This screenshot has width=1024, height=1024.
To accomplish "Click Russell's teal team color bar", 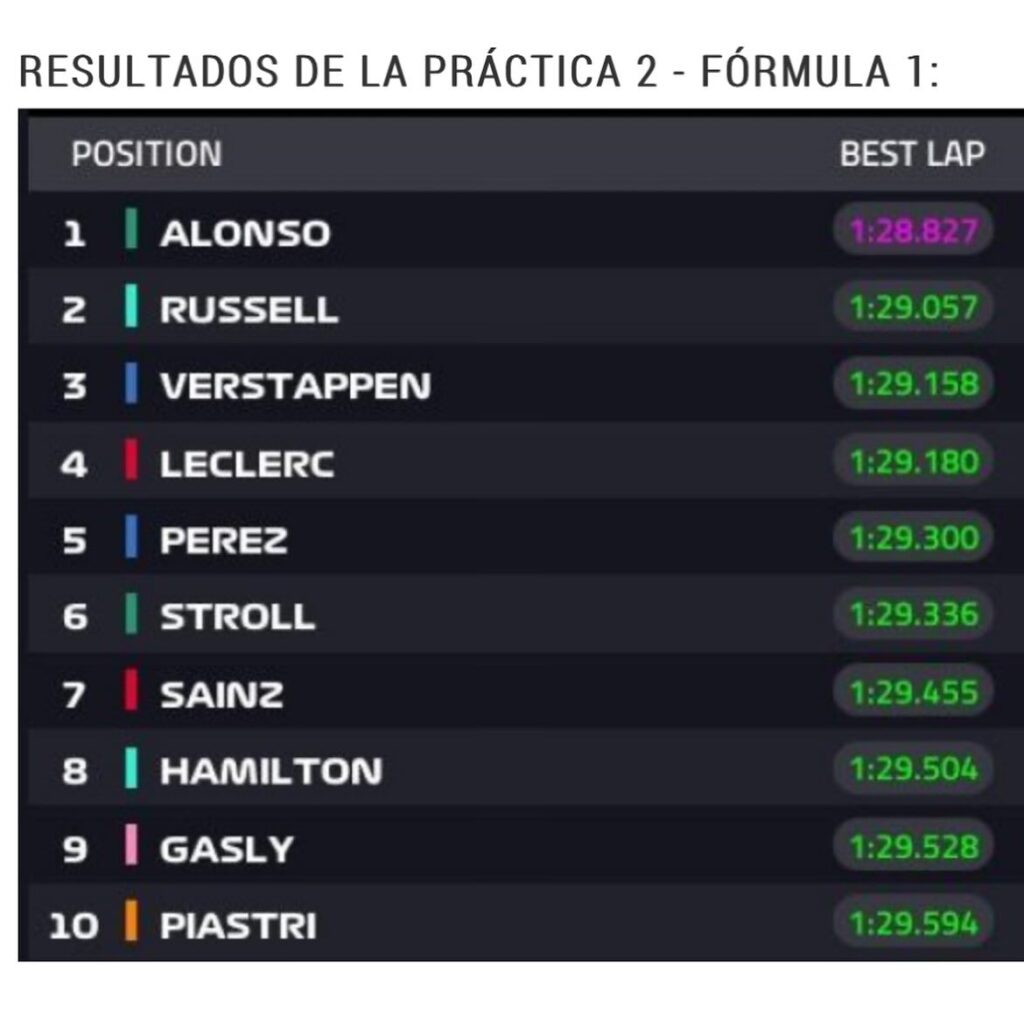I will pyautogui.click(x=131, y=305).
